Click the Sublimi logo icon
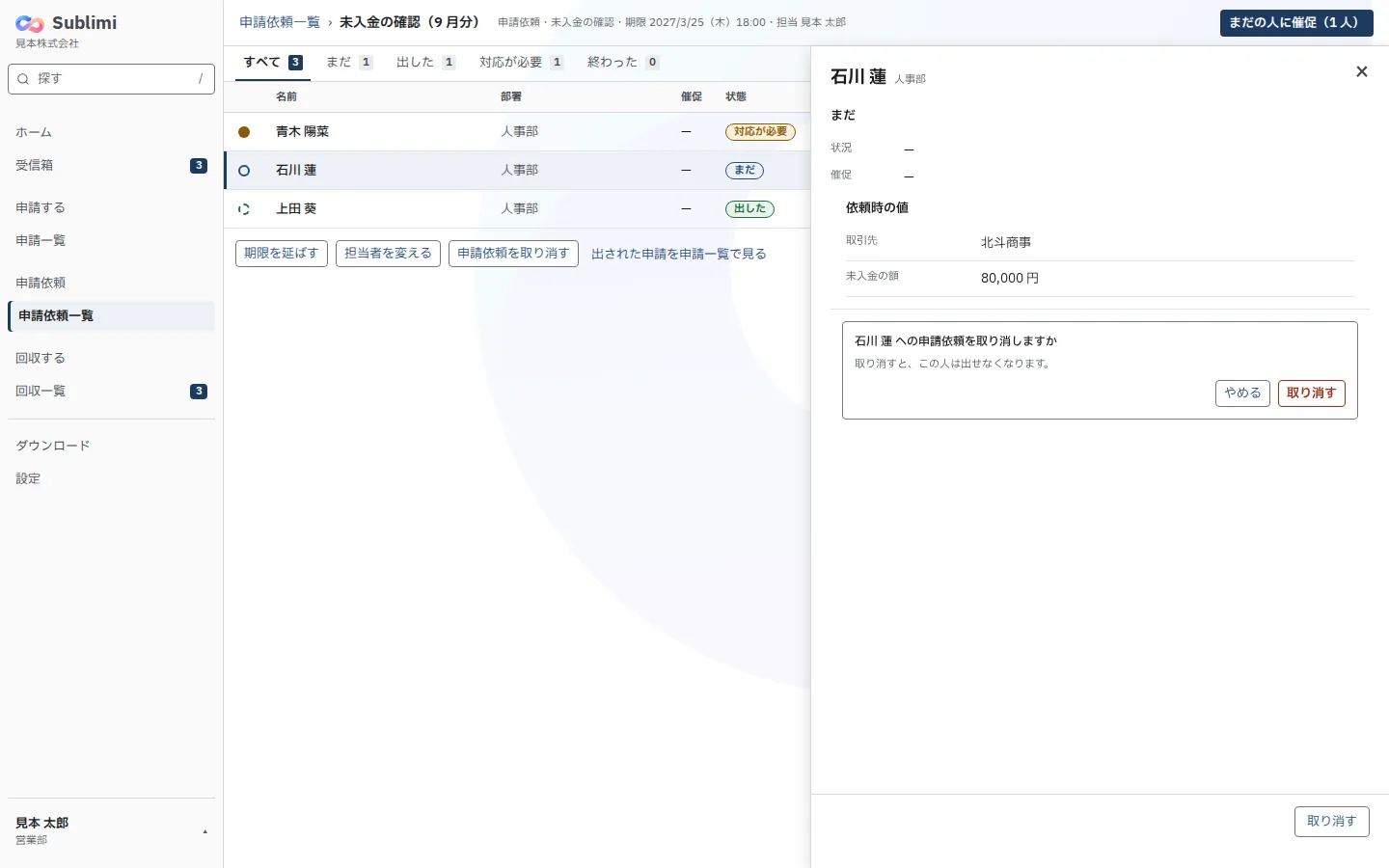The image size is (1389, 868). (30, 24)
